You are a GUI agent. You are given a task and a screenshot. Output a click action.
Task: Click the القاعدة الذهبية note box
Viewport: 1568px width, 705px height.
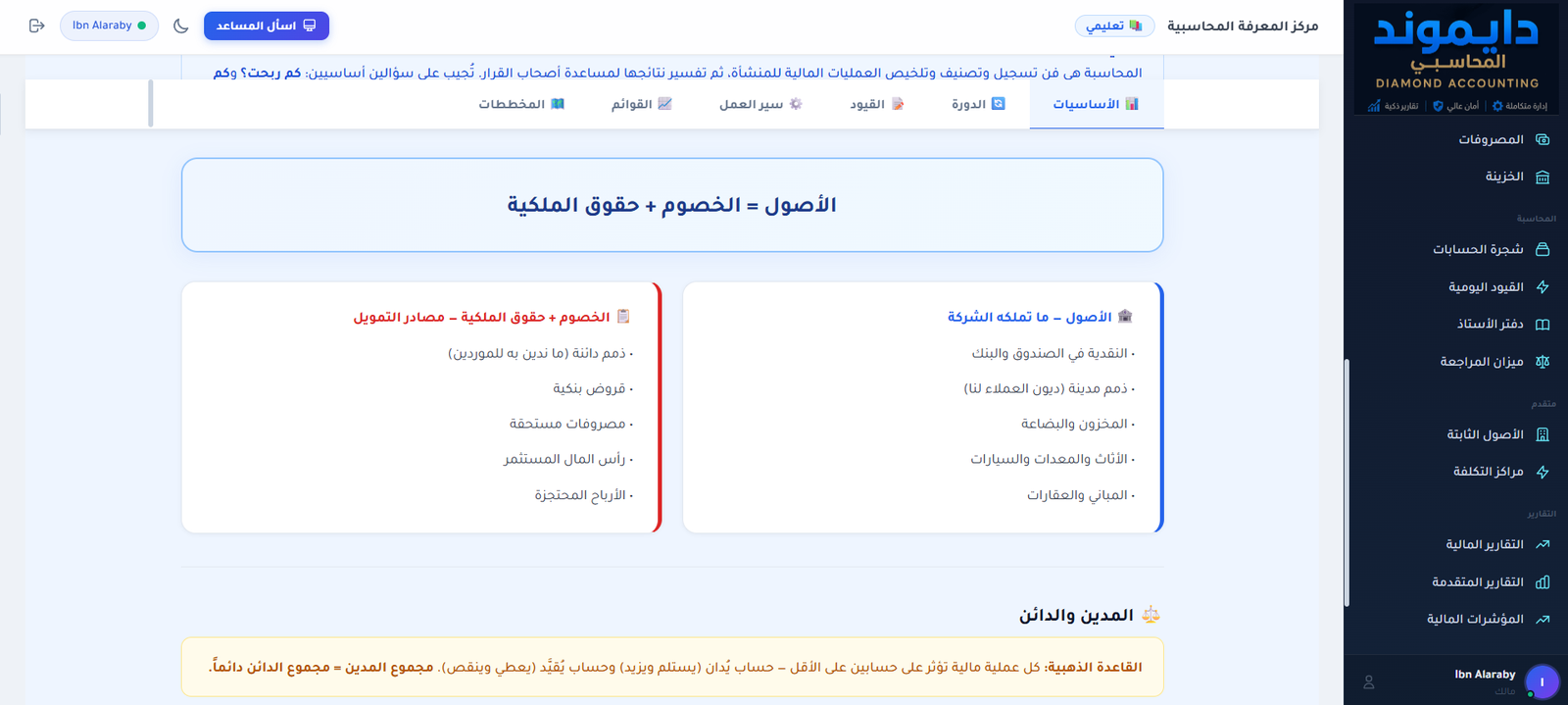tap(672, 667)
